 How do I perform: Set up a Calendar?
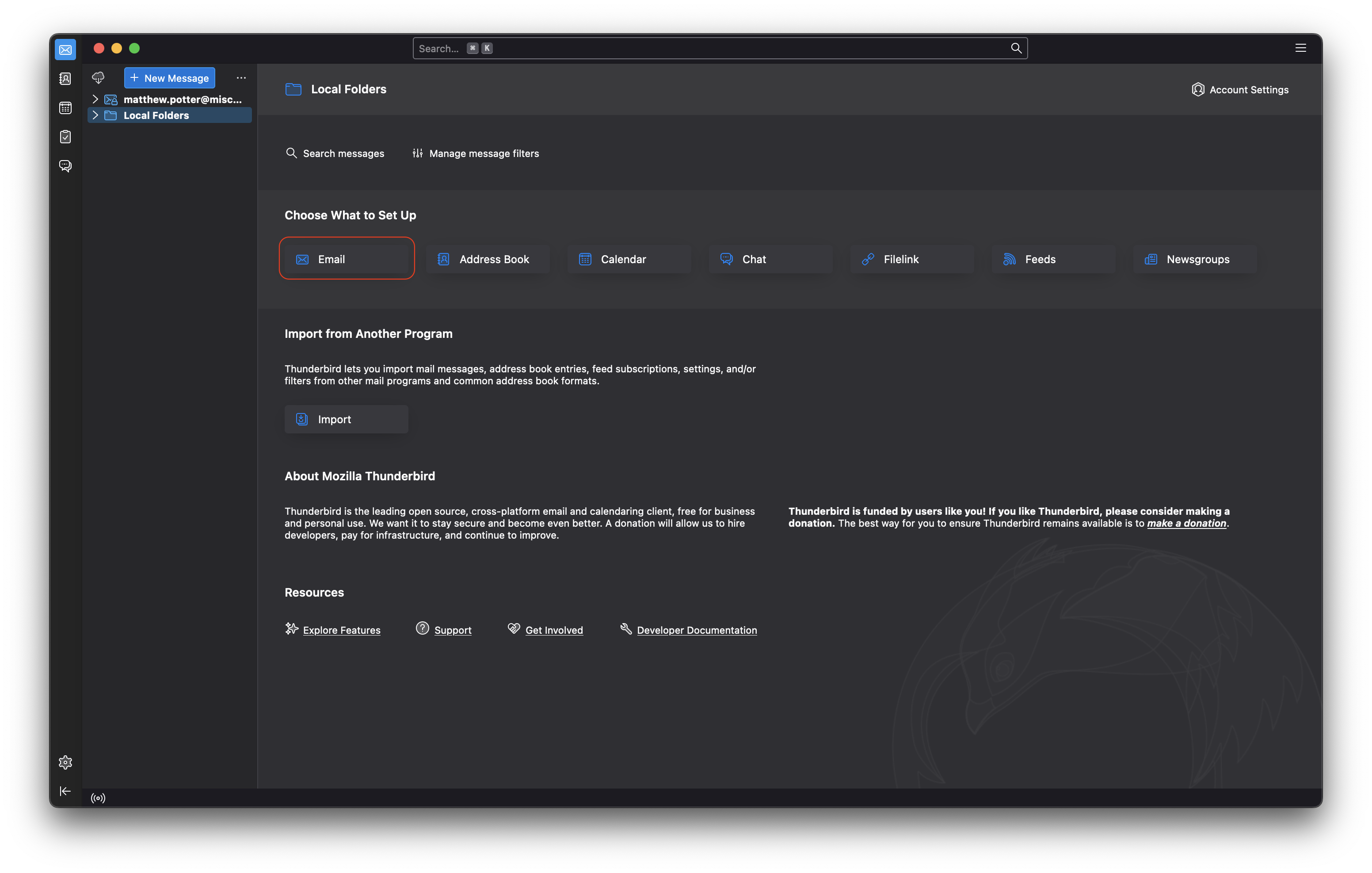pos(629,259)
